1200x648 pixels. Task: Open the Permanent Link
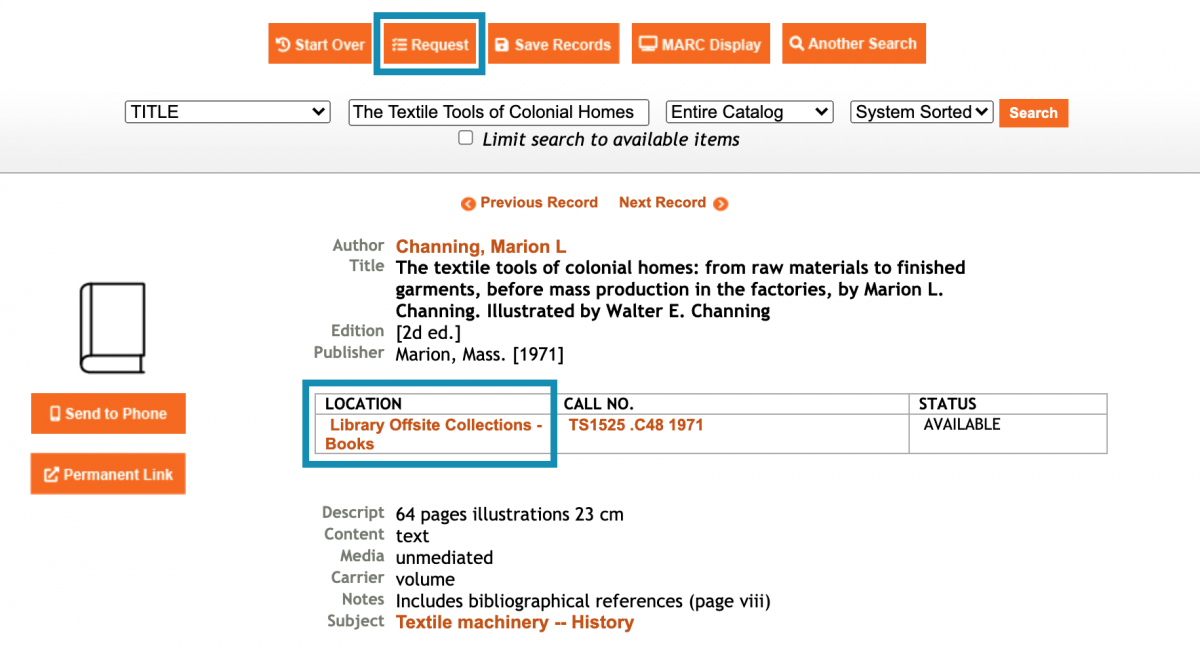tap(108, 475)
